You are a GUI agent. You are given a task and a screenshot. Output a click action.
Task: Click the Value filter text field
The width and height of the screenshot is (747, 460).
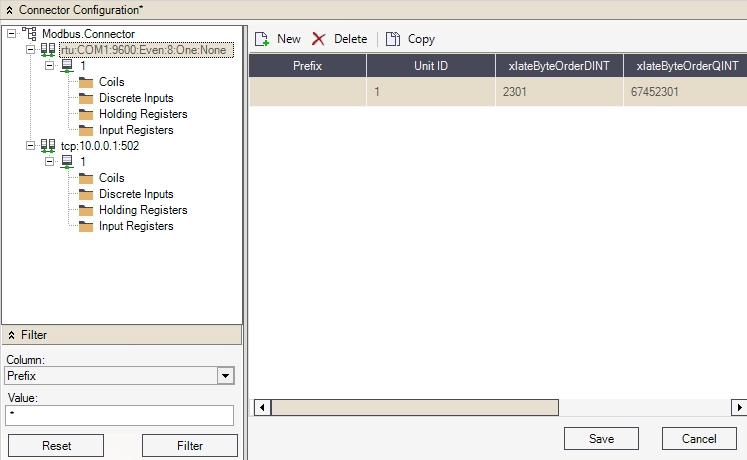tap(119, 415)
